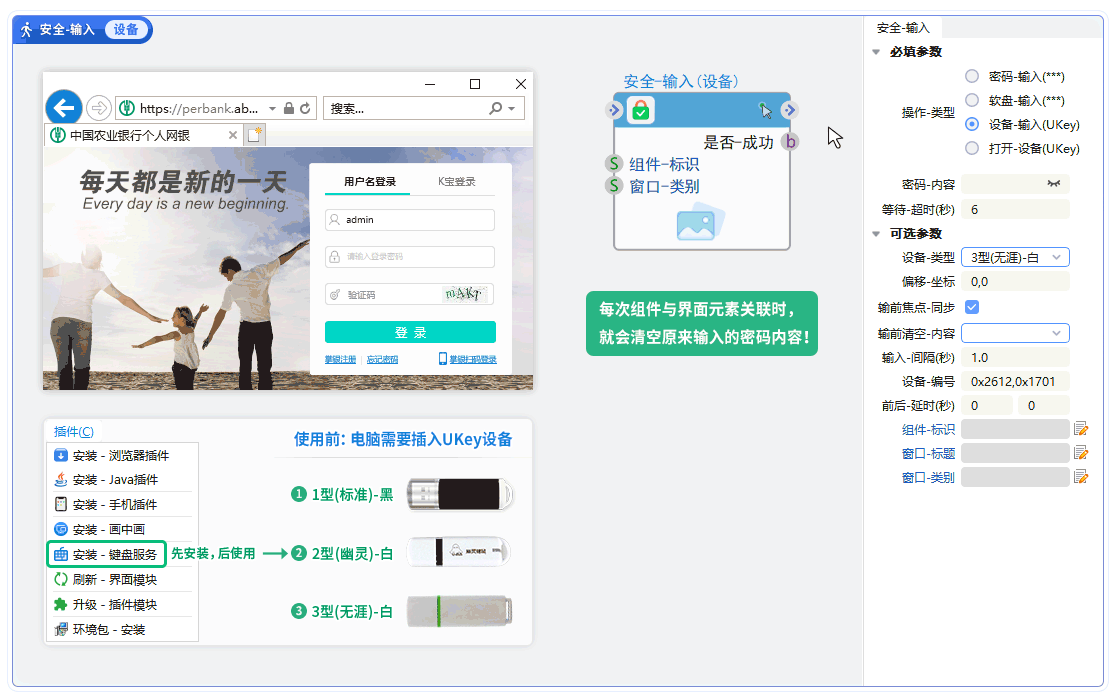Viewport: 1119px width, 698px height.
Task: Click the 画中画 install icon
Action: pos(60,529)
